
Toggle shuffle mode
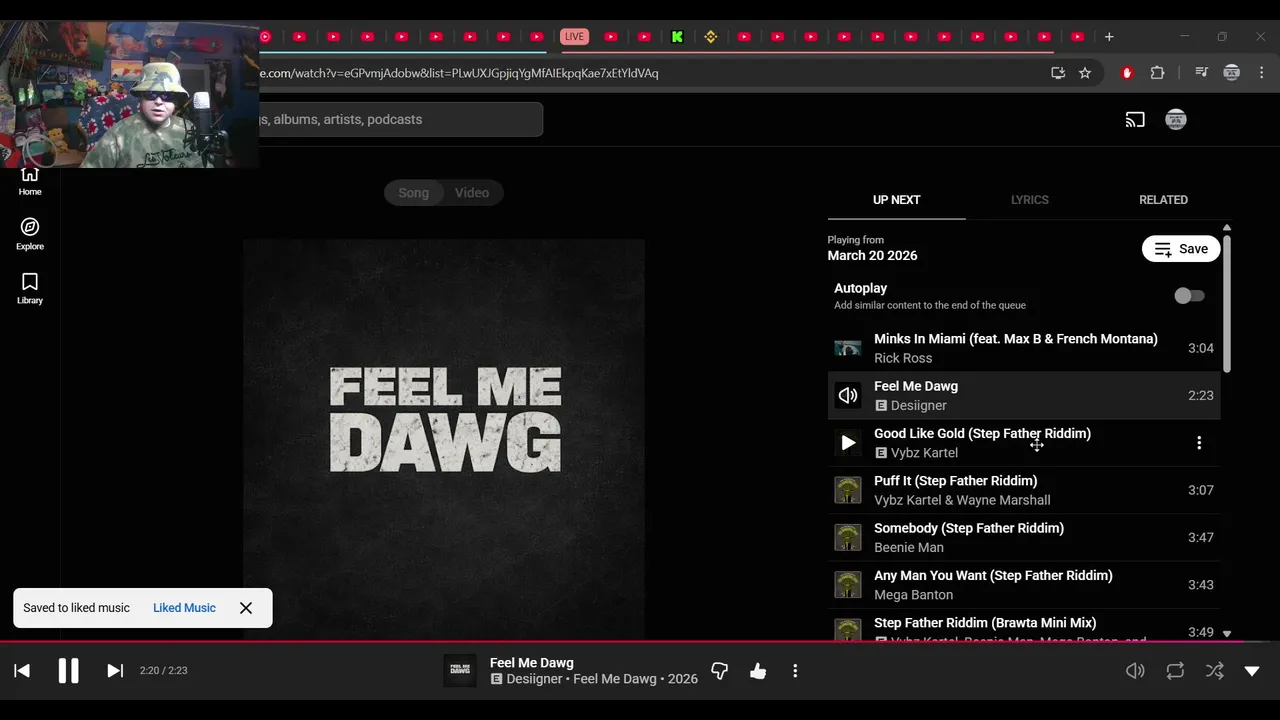coord(1214,671)
